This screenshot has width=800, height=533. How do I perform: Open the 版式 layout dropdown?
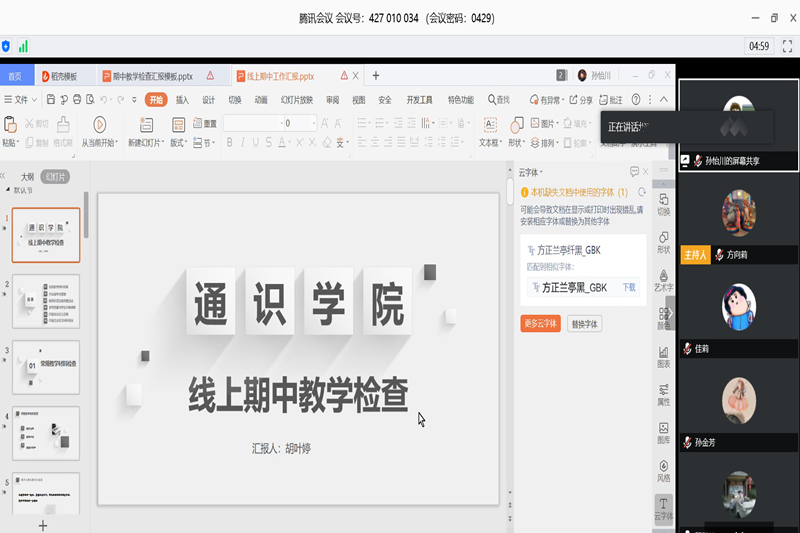coord(180,143)
